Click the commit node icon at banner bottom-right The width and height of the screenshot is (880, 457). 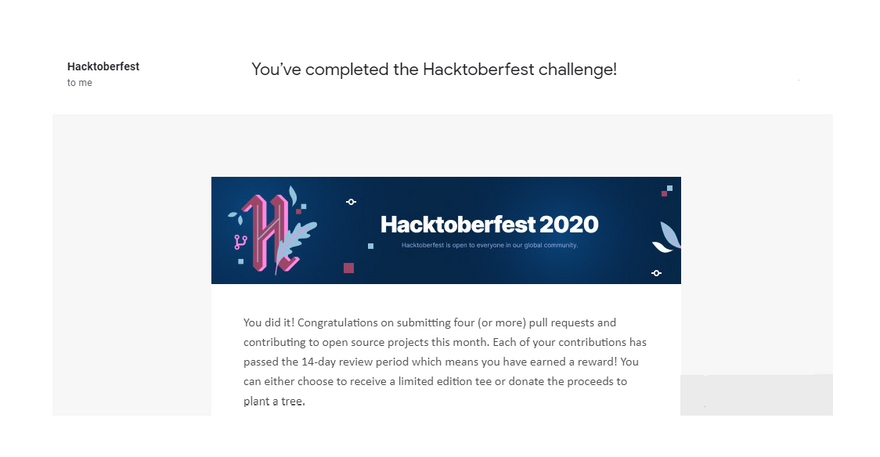[656, 272]
